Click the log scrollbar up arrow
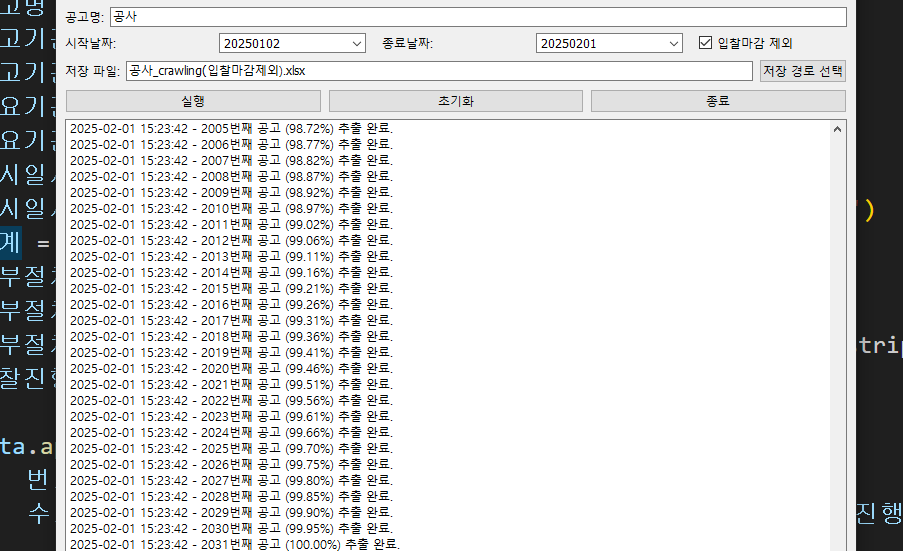 click(x=837, y=129)
